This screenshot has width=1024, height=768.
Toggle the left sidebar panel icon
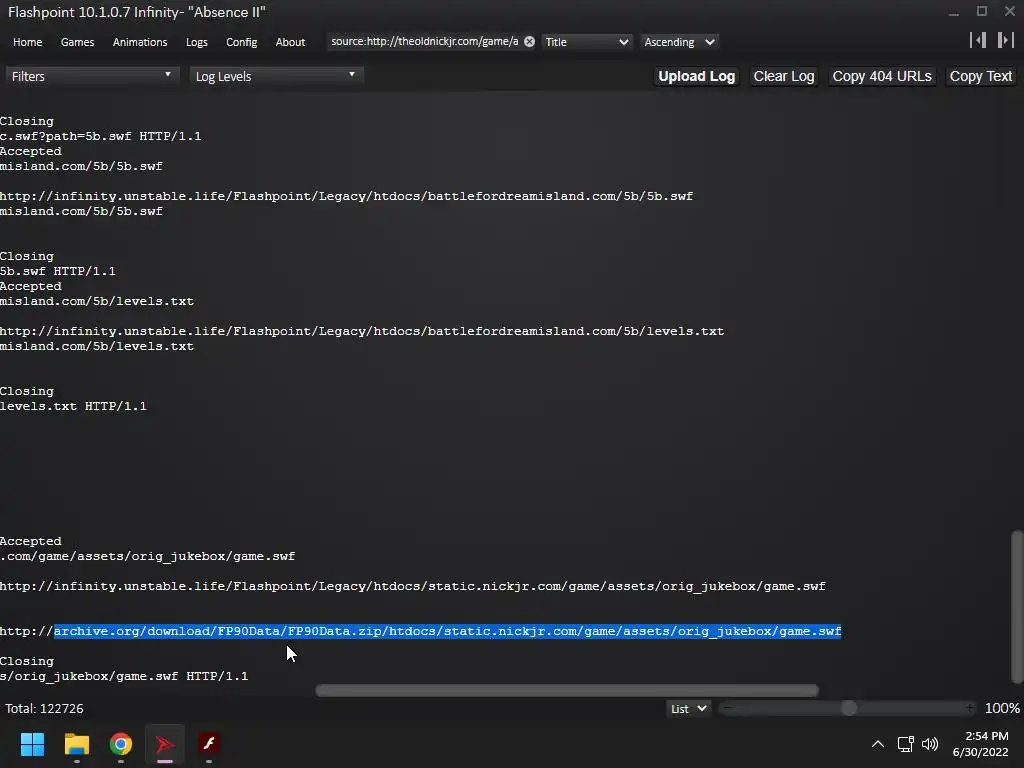click(x=978, y=40)
